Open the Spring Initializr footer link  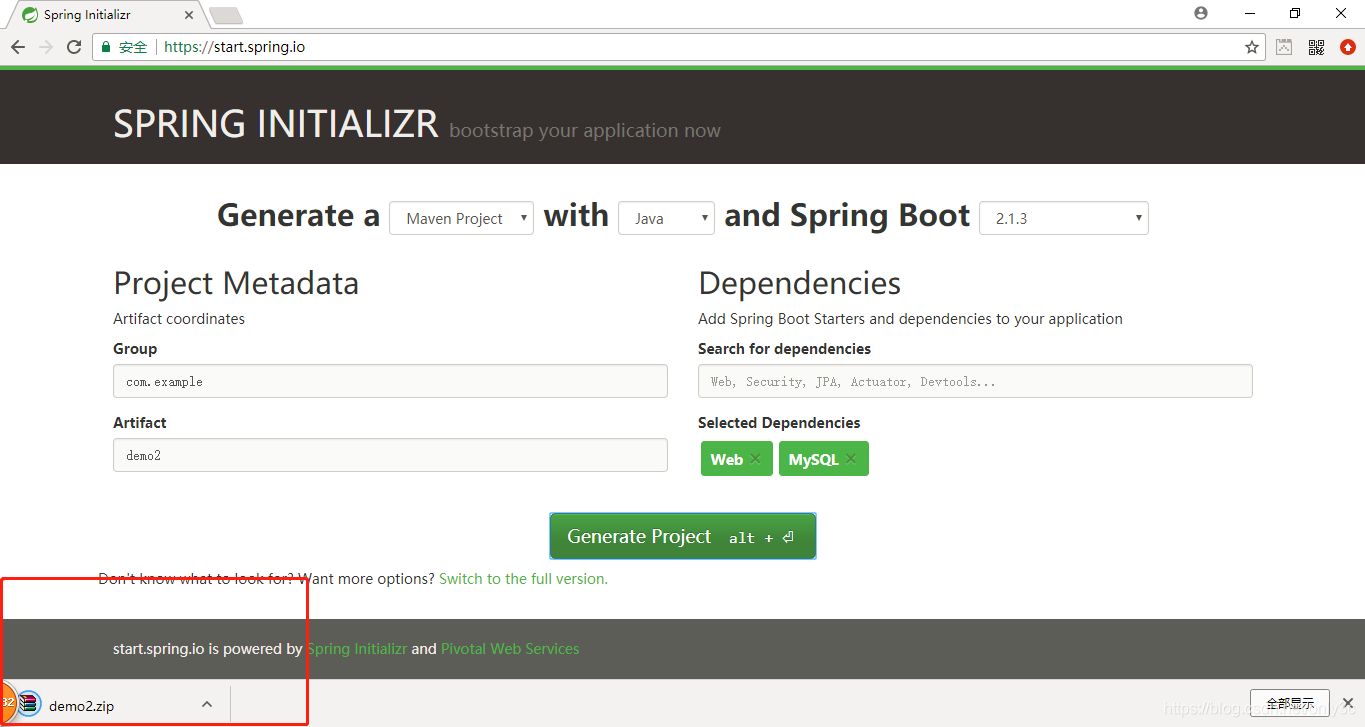(x=357, y=649)
